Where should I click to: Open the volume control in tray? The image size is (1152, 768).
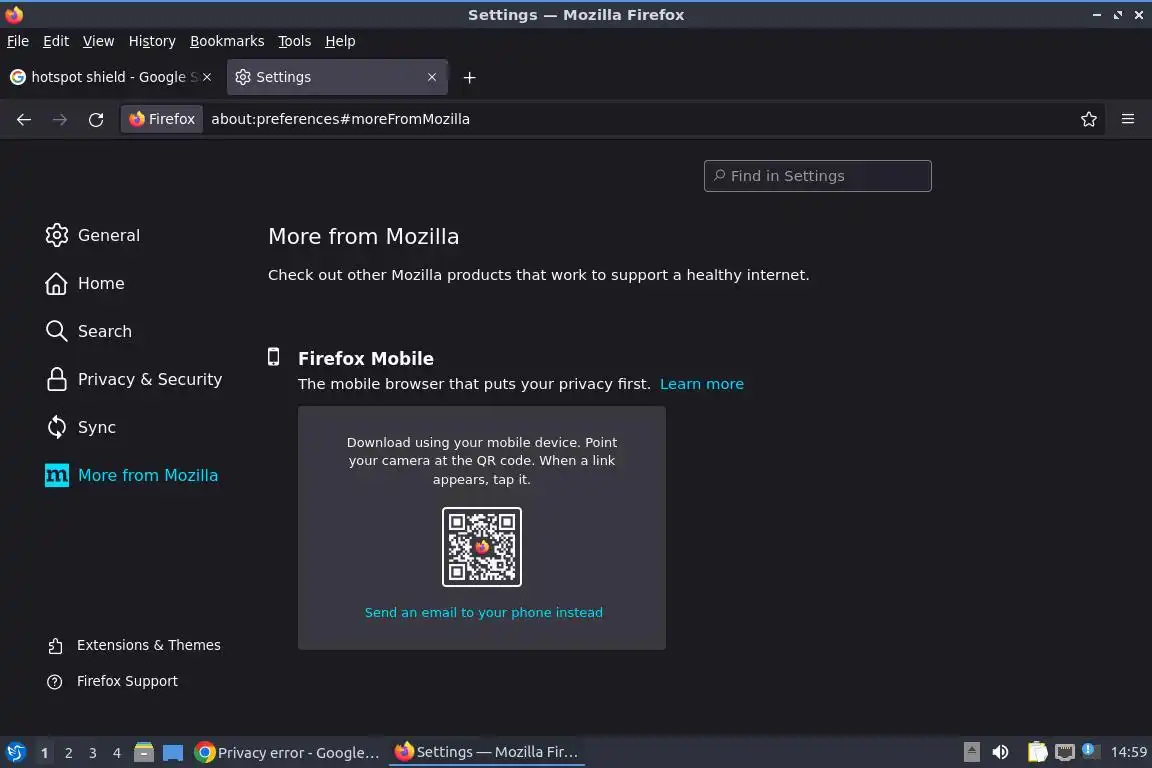(1000, 752)
